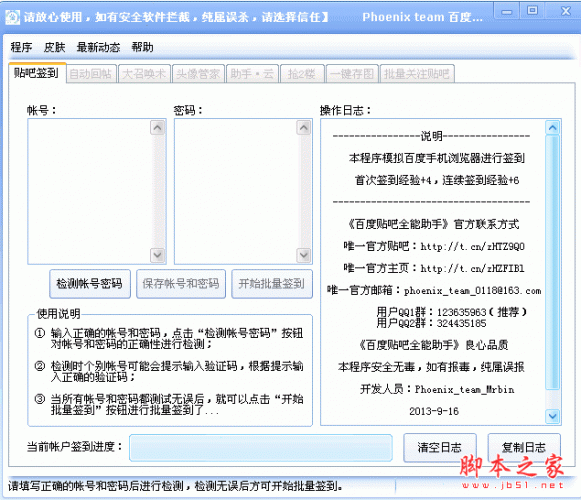The image size is (581, 500).
Task: Click up arrow of 帐号 scrollbar
Action: click(x=157, y=128)
